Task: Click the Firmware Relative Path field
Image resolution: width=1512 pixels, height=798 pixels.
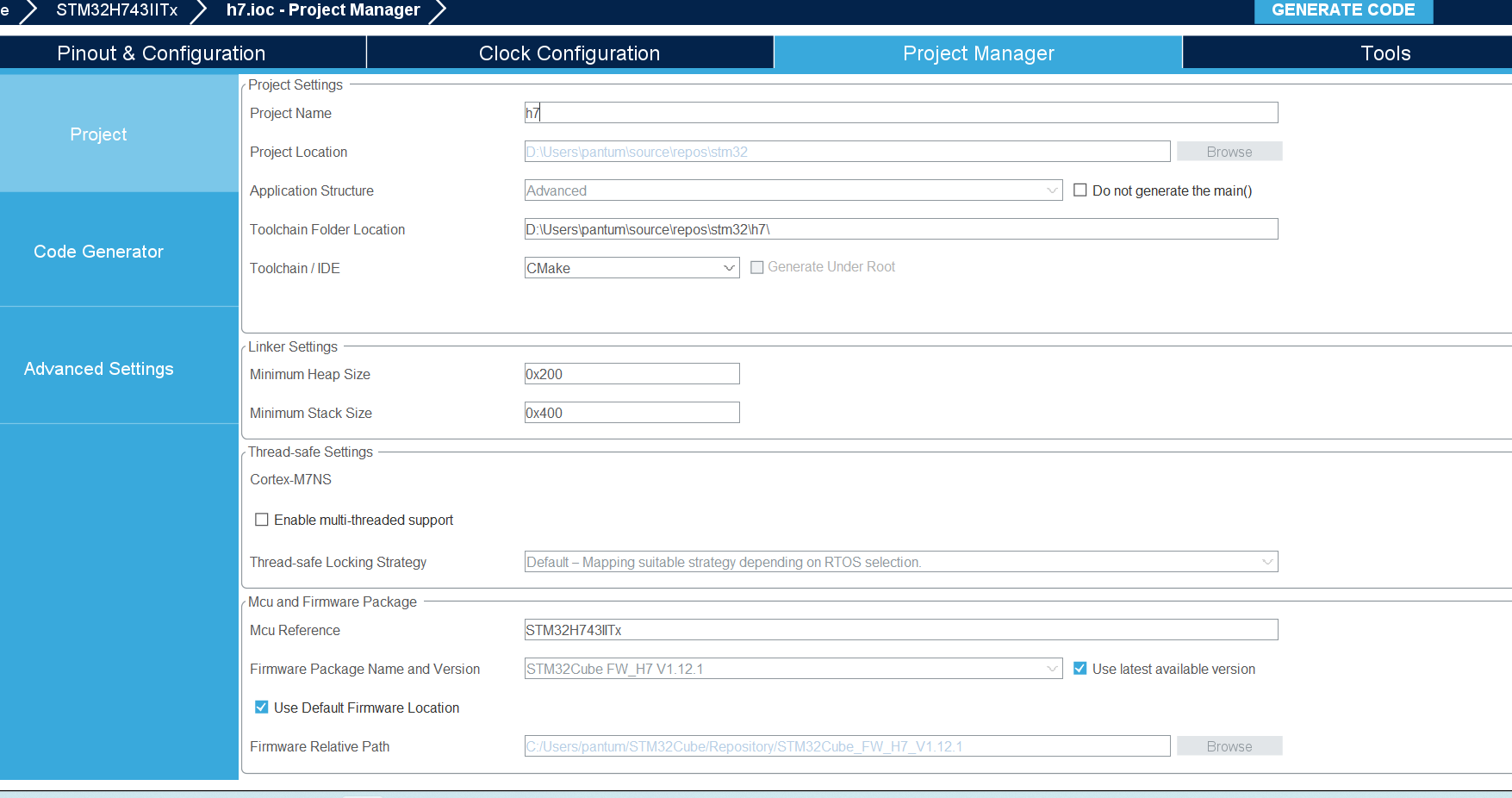Action: [847, 746]
